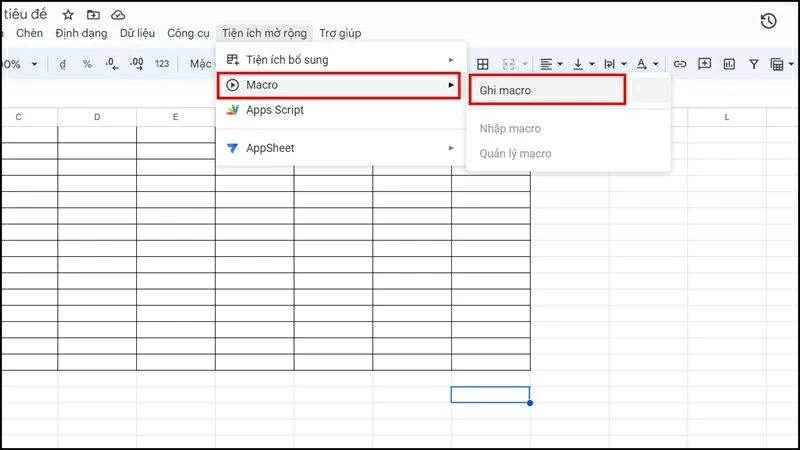This screenshot has height=450, width=800.
Task: Insert a chart using the chart icon
Action: tap(729, 64)
